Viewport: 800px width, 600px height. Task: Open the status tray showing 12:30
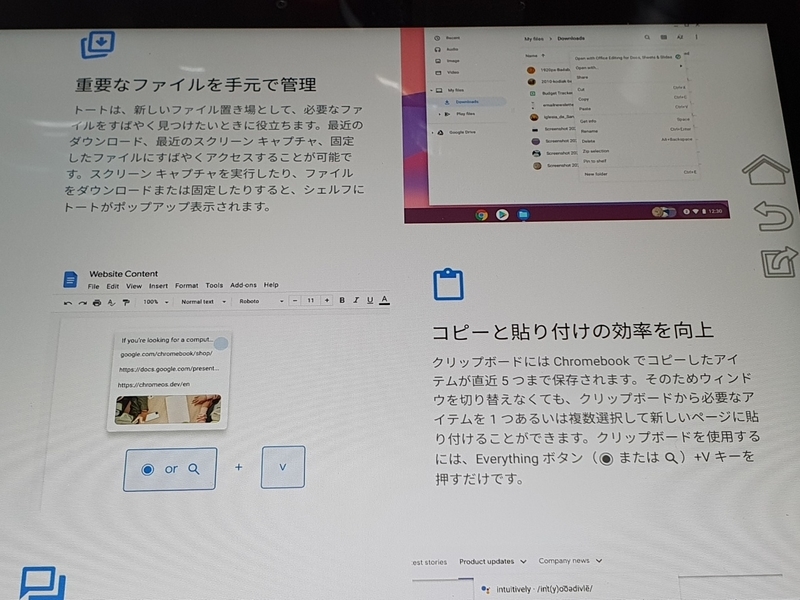(x=704, y=211)
